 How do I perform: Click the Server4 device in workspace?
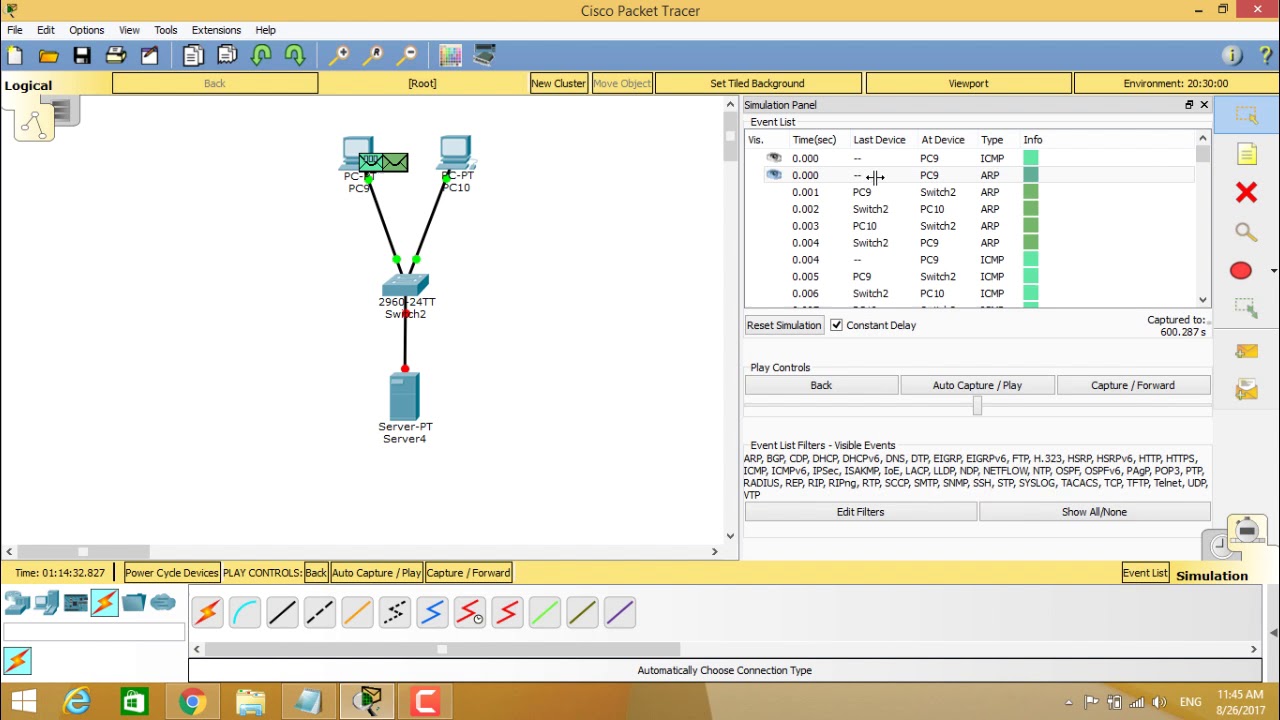[x=404, y=398]
